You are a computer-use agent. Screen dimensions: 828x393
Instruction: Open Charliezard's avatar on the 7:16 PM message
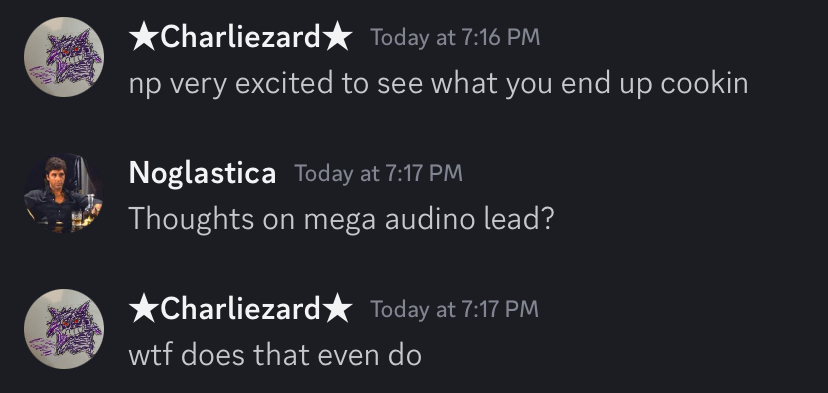(64, 57)
